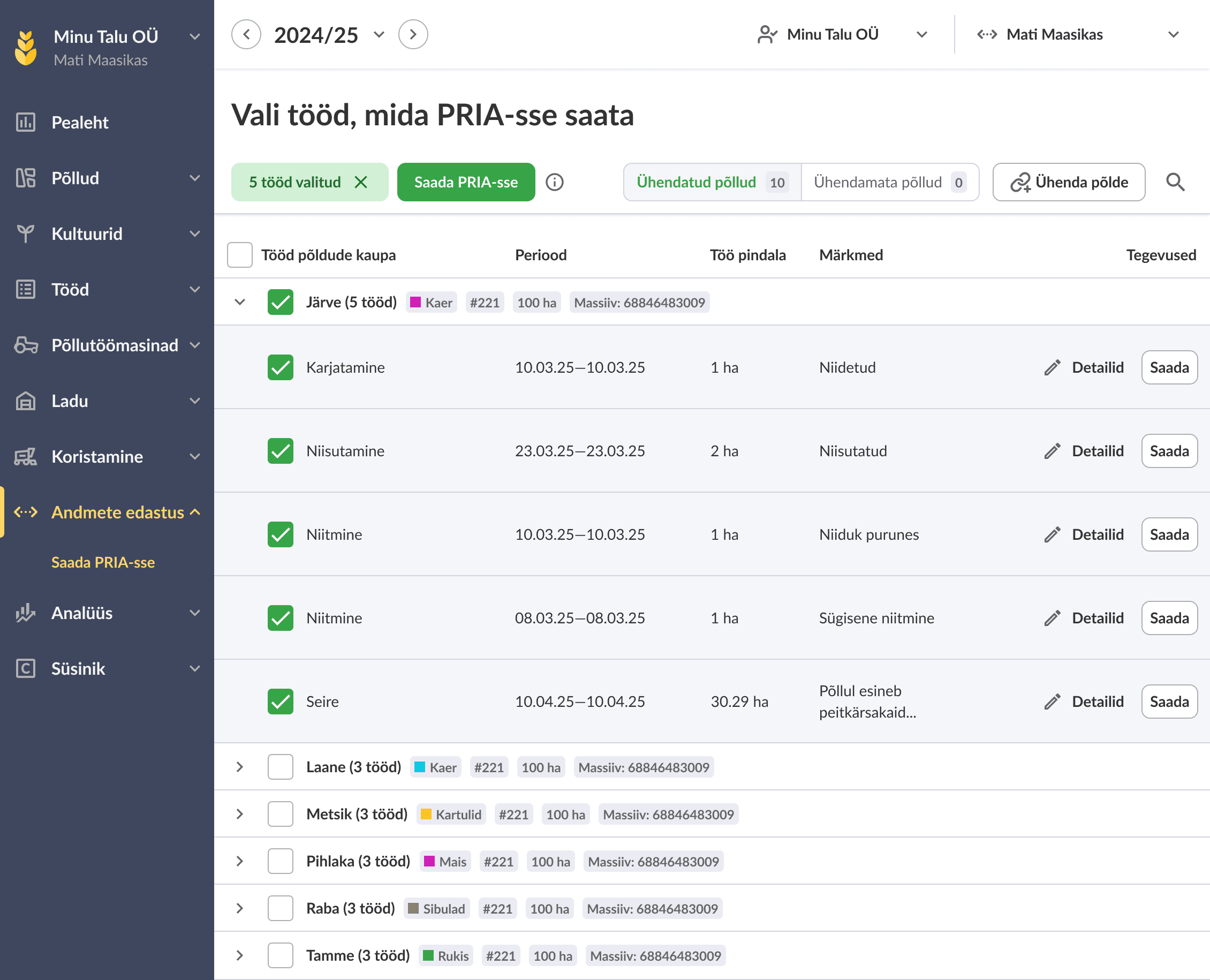1210x980 pixels.
Task: Click the Süsinik carbon icon
Action: point(25,668)
